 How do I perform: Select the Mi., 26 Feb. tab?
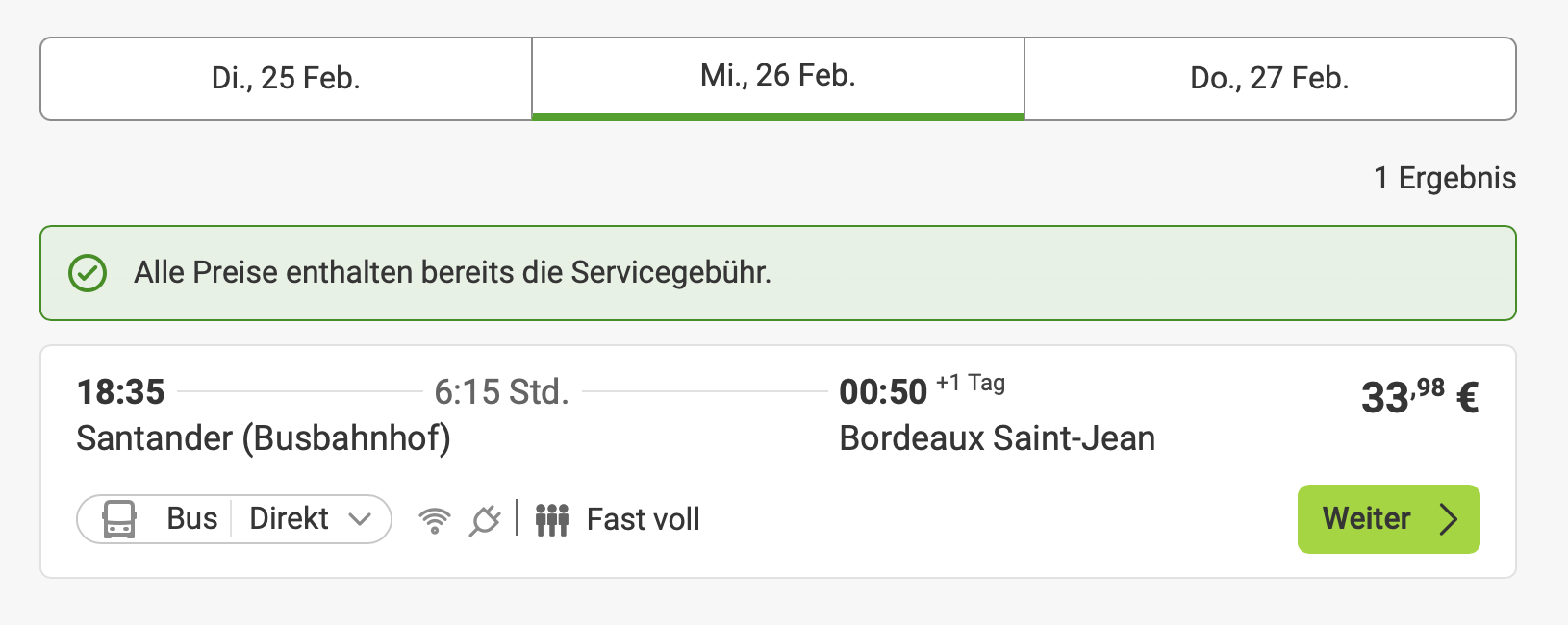pyautogui.click(x=777, y=77)
